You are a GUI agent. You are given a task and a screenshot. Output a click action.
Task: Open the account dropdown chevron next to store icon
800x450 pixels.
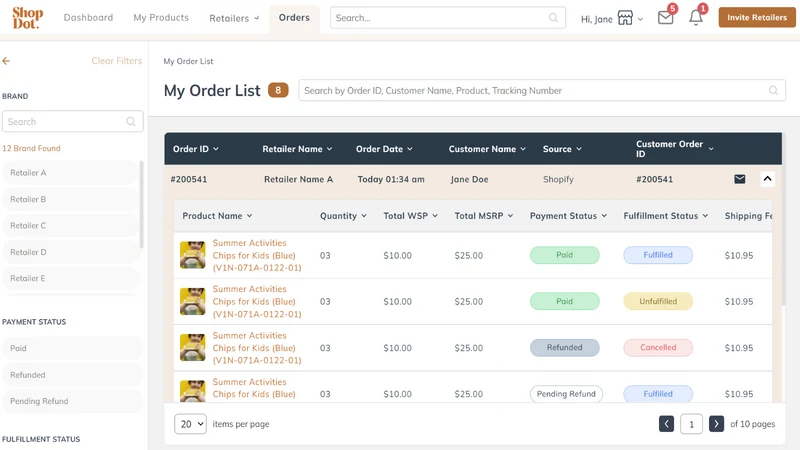pyautogui.click(x=640, y=19)
